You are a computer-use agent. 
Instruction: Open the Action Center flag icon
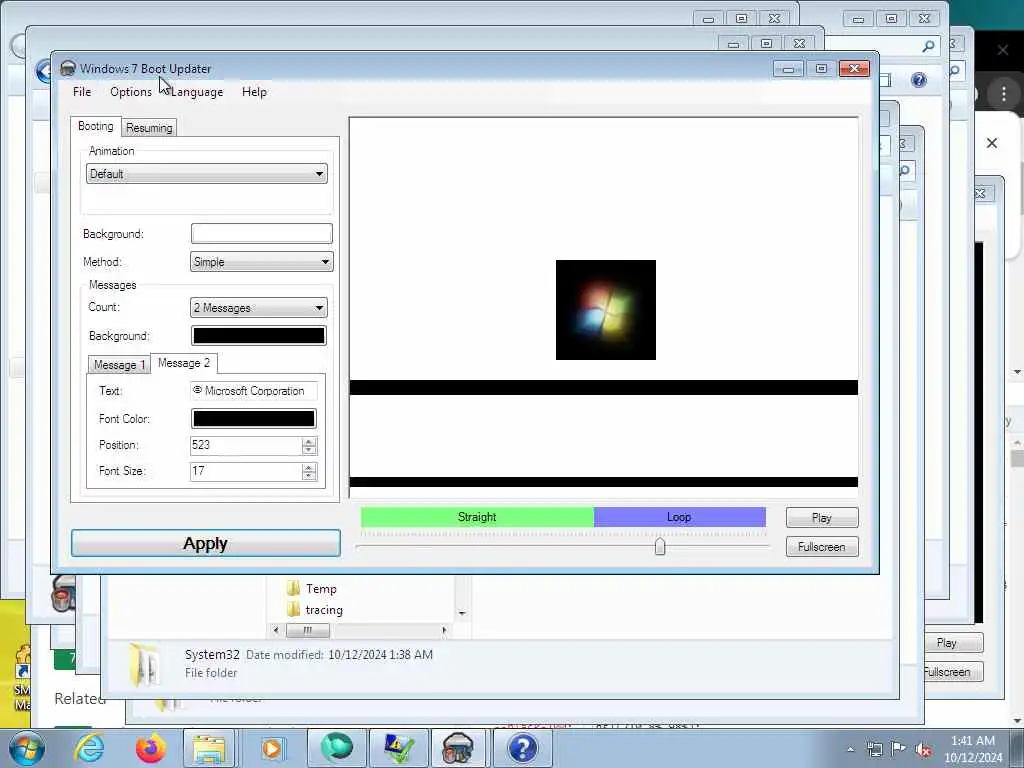click(898, 749)
